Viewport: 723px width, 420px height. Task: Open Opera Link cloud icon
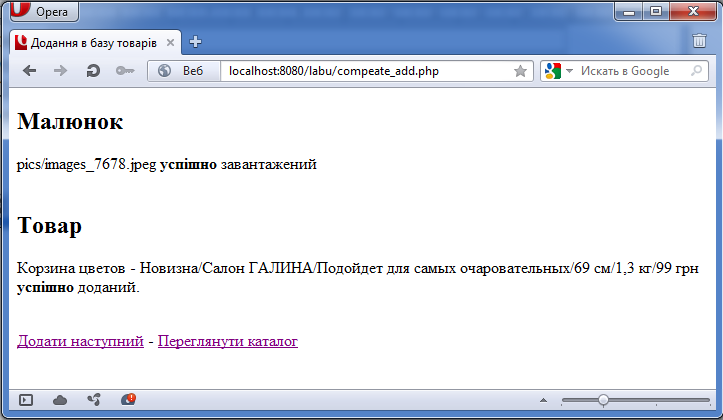[x=60, y=400]
